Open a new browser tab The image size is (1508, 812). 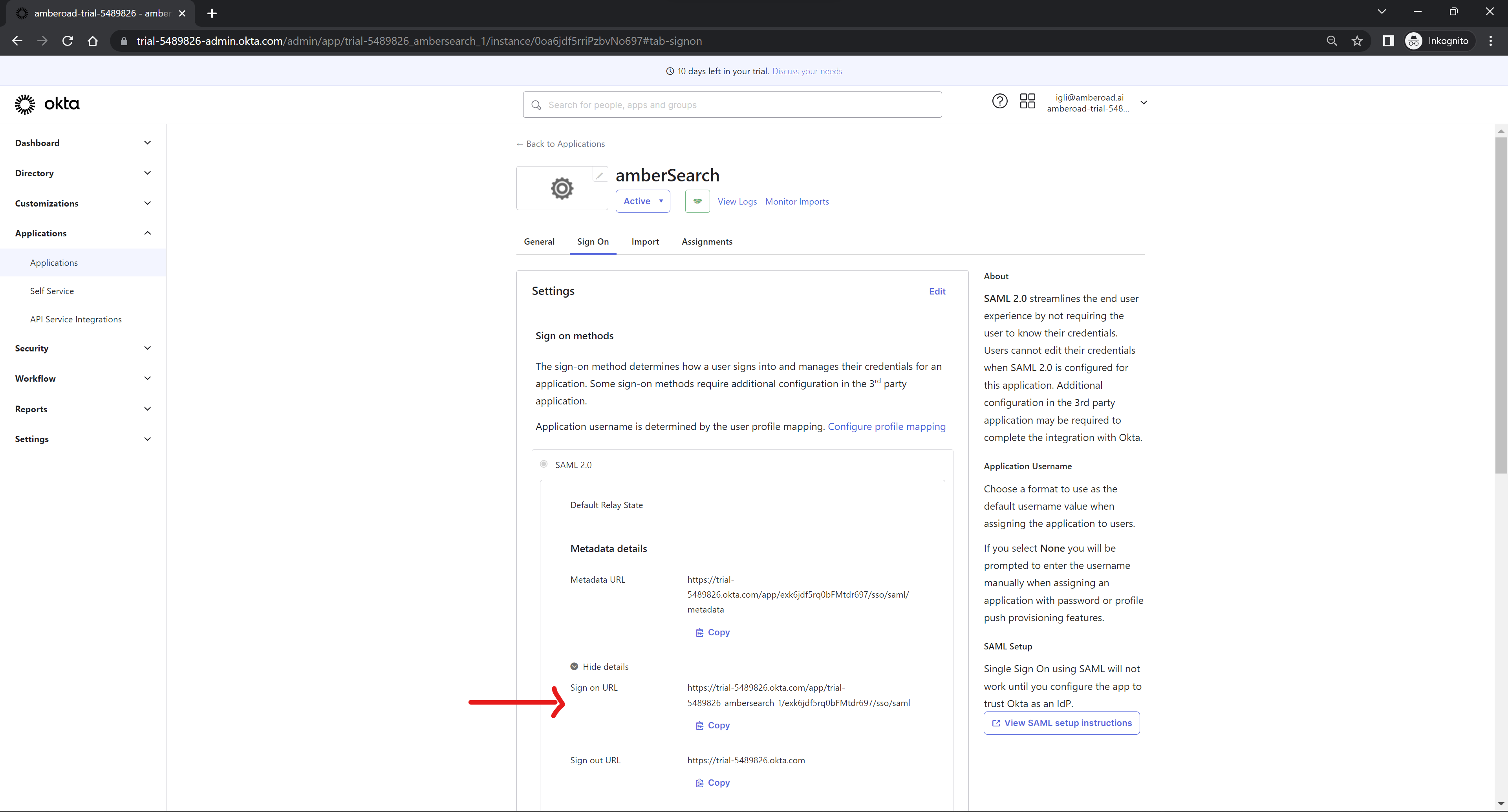212,13
